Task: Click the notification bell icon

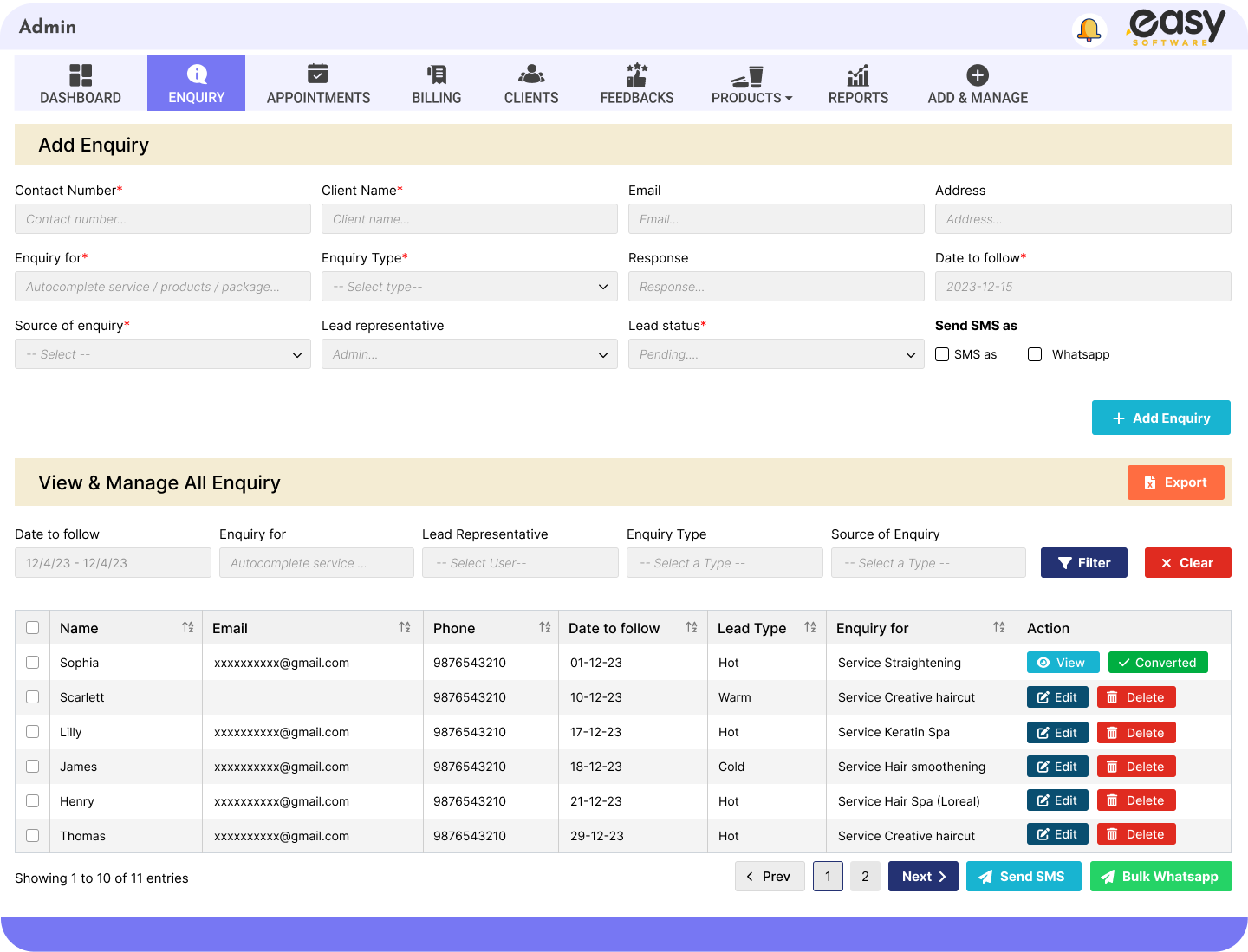Action: point(1089,30)
